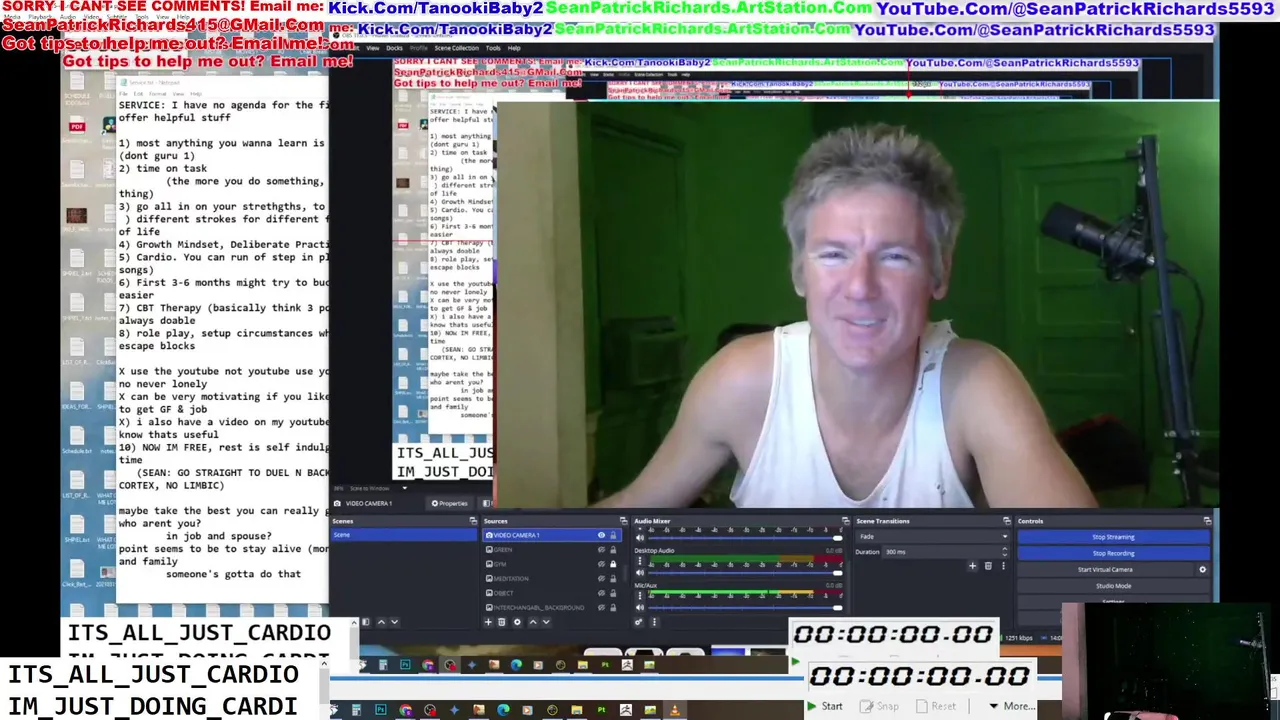Open OBS View menu
Viewport: 1280px width, 720px height.
pyautogui.click(x=373, y=48)
